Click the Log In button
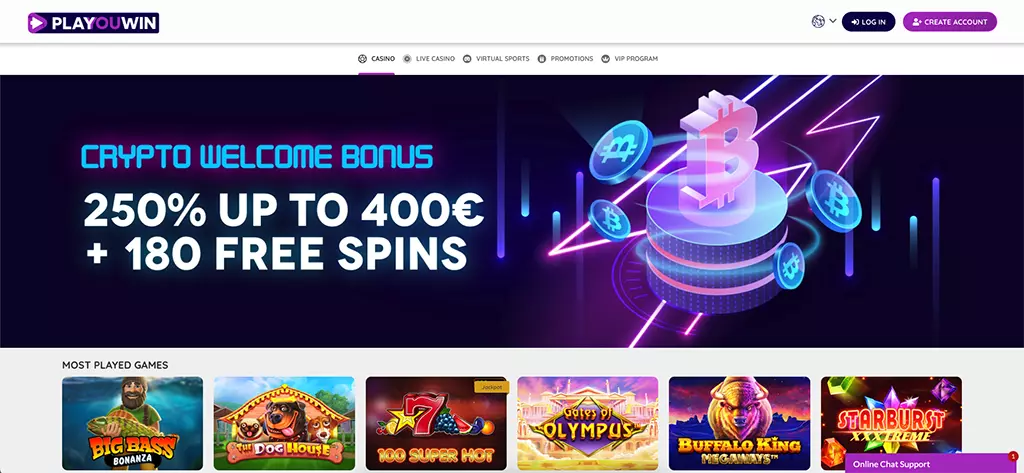1024x473 pixels. tap(869, 22)
